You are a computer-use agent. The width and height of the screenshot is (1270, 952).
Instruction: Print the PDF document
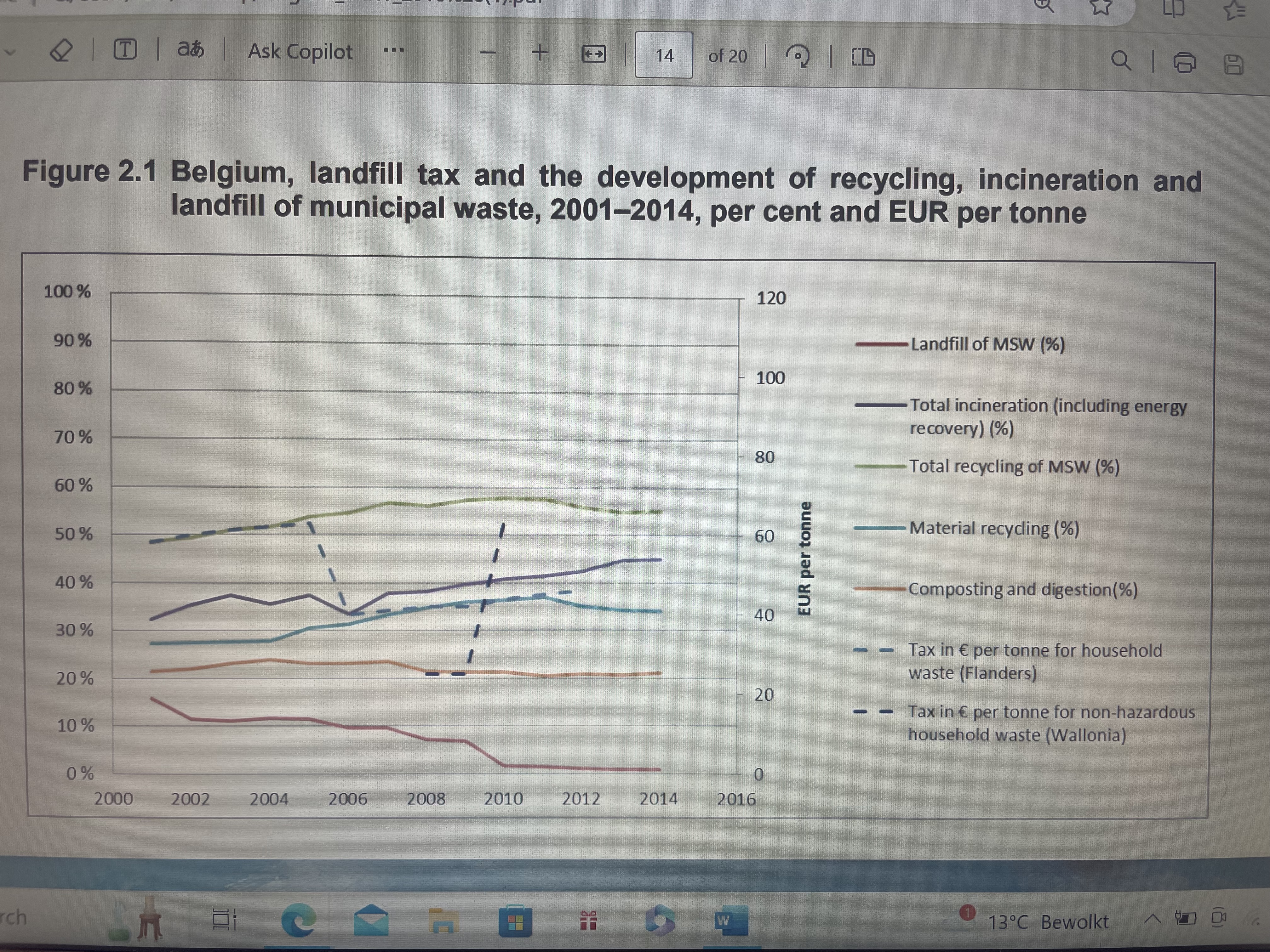[1184, 62]
